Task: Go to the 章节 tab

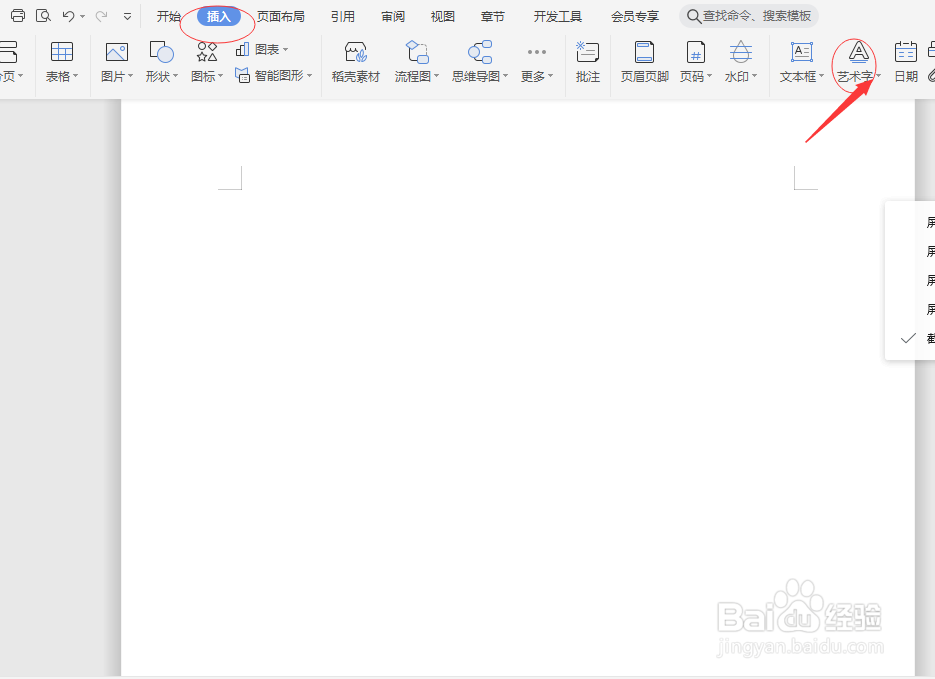Action: pos(493,17)
